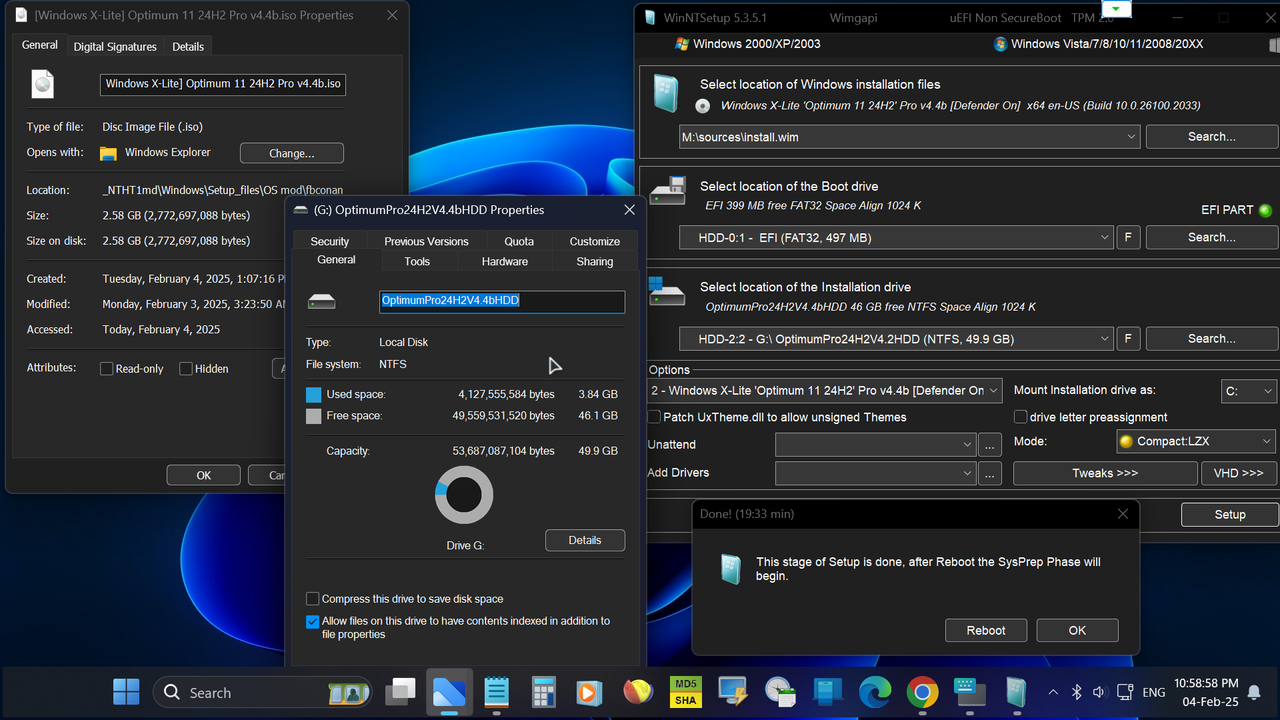Click the Reboot button in the Done dialog
The width and height of the screenshot is (1280, 720).
[986, 630]
